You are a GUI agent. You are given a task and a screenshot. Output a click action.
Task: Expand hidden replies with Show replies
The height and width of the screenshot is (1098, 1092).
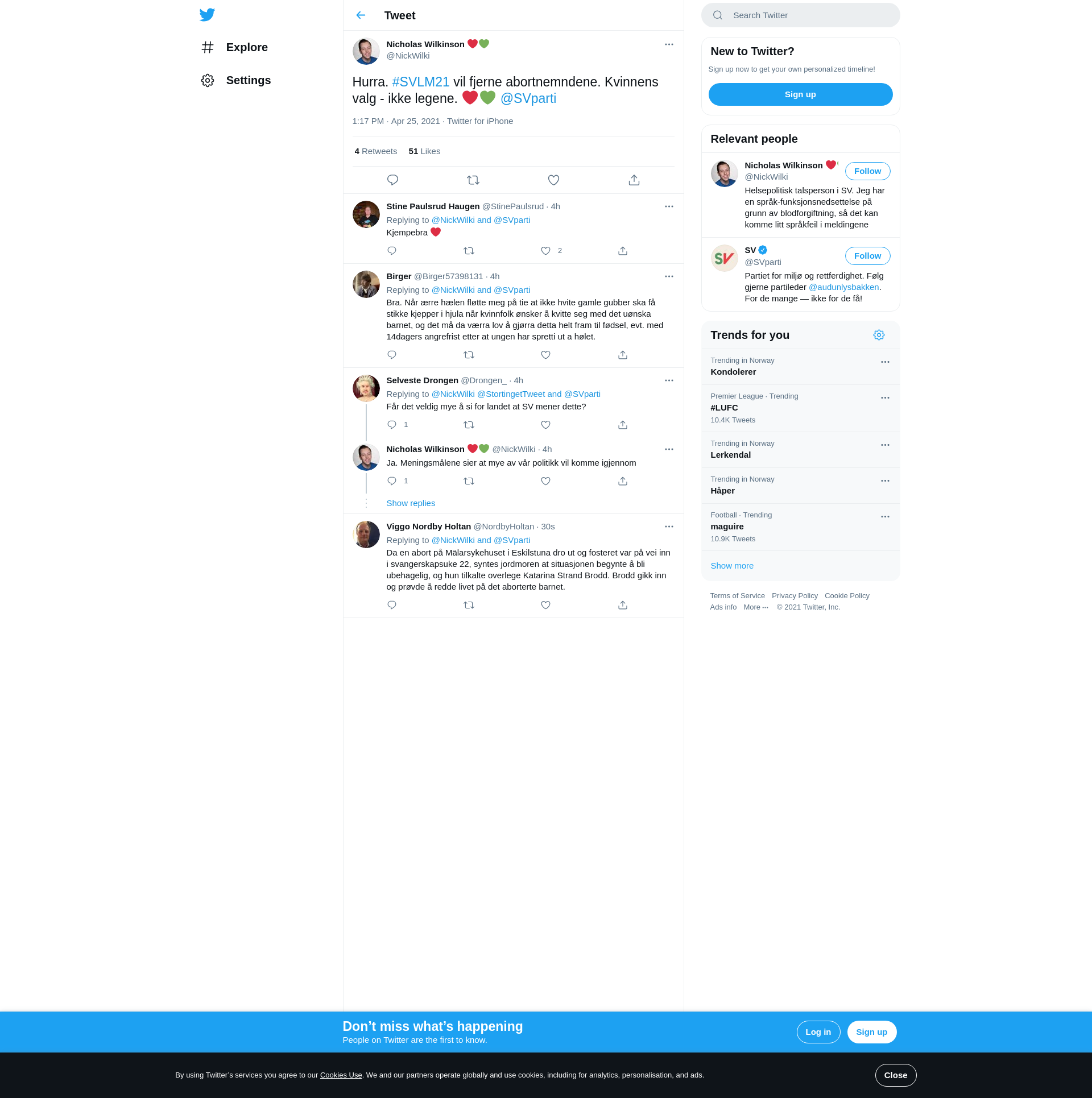pyautogui.click(x=411, y=503)
